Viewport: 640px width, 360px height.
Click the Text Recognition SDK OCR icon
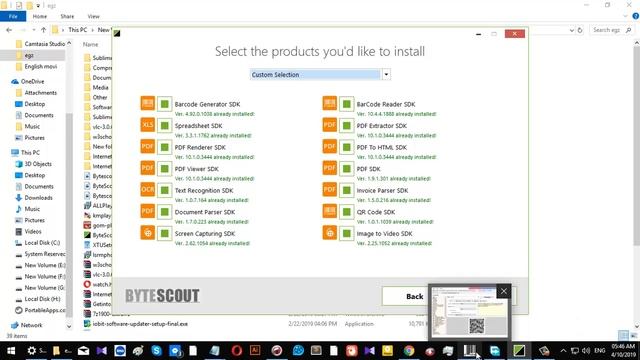pos(147,190)
